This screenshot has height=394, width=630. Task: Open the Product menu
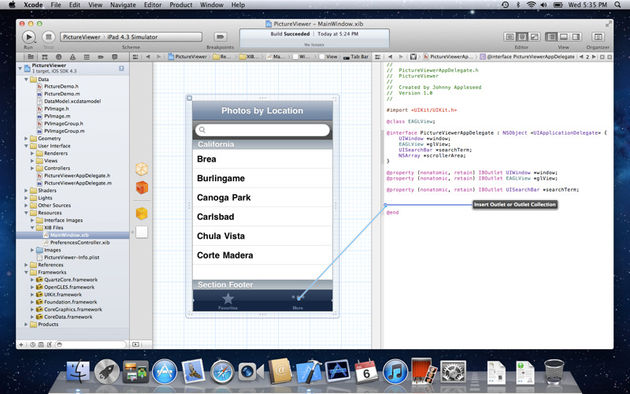pos(180,5)
